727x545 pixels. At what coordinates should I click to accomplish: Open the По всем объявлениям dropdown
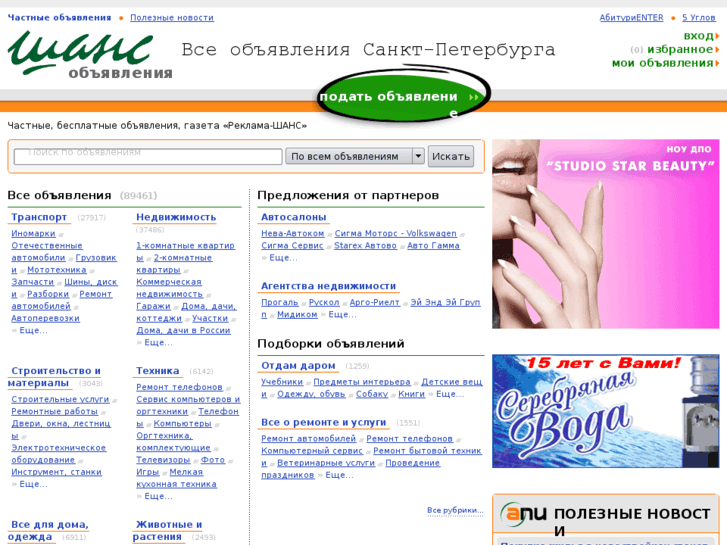354,156
